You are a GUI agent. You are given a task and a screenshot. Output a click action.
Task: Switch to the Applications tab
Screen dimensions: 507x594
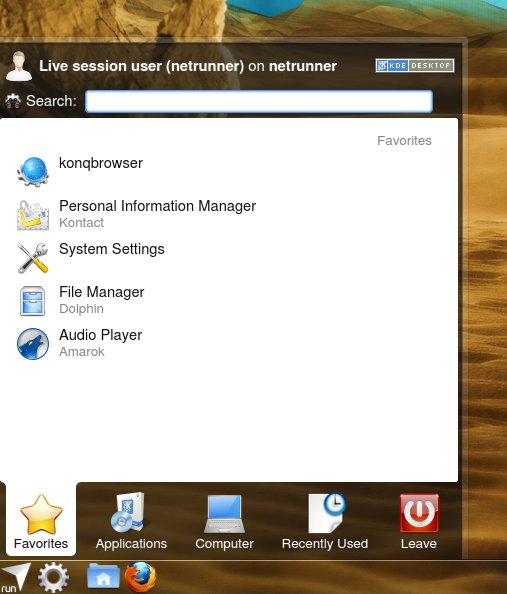pyautogui.click(x=131, y=522)
